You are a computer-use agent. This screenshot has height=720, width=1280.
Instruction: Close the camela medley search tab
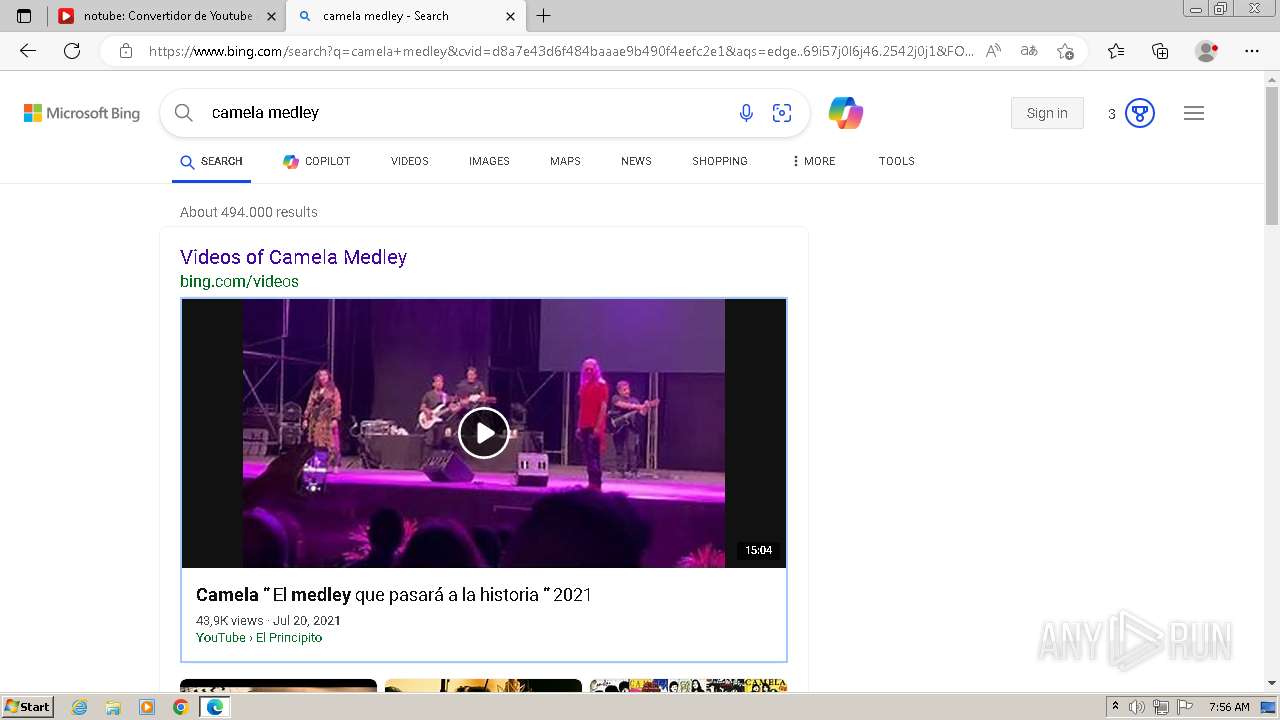click(x=510, y=16)
